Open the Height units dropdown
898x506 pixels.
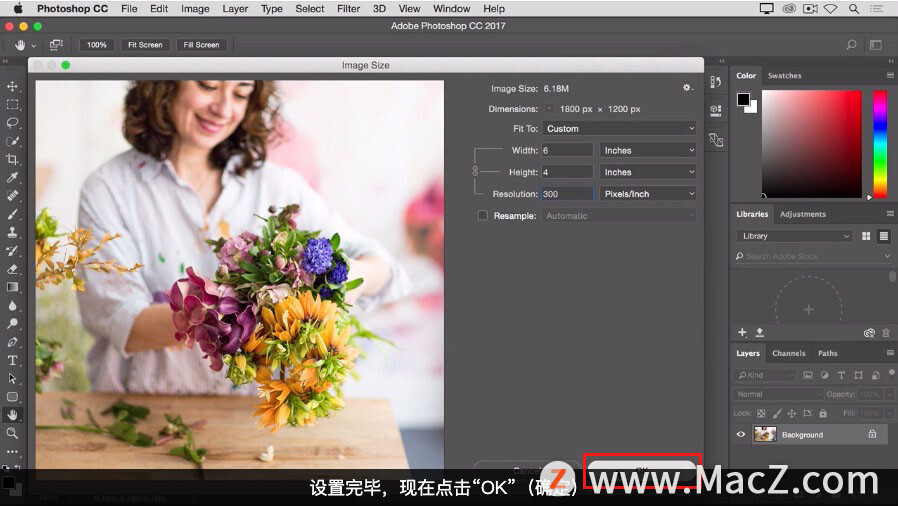click(648, 172)
